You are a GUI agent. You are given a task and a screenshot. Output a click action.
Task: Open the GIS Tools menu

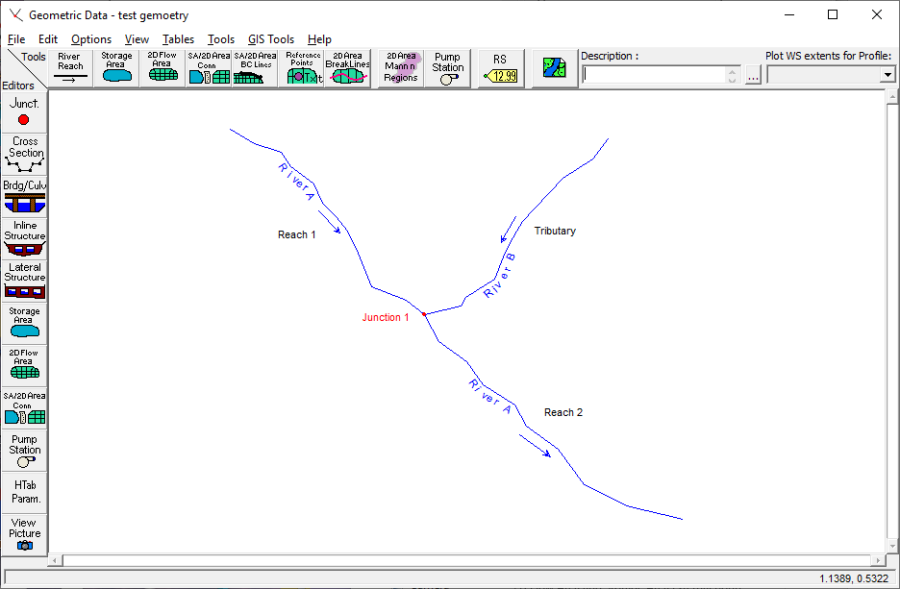click(x=271, y=39)
